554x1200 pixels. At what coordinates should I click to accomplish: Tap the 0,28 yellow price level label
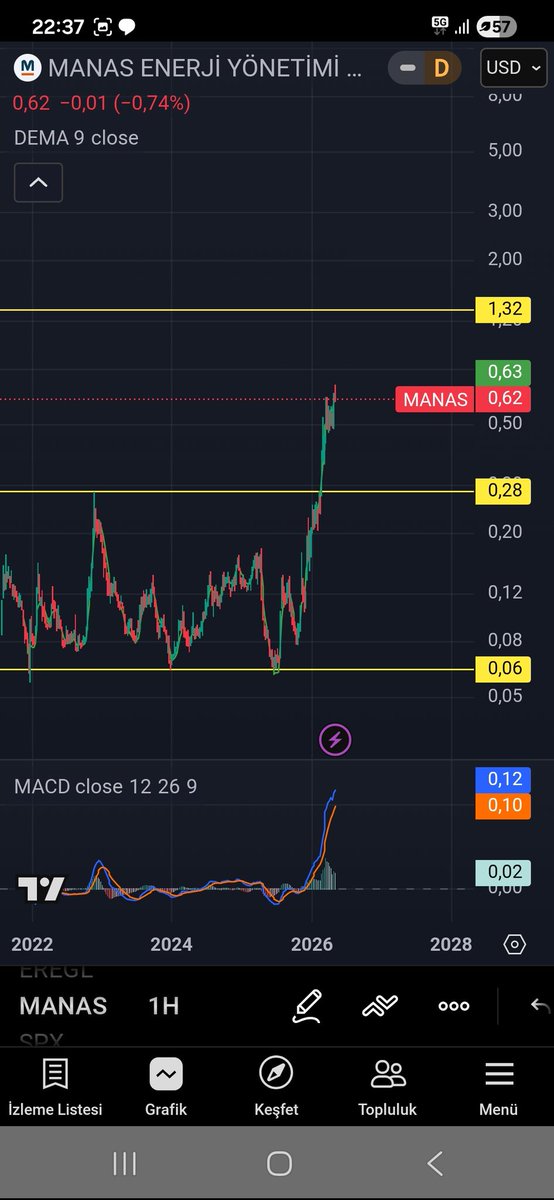pyautogui.click(x=504, y=491)
